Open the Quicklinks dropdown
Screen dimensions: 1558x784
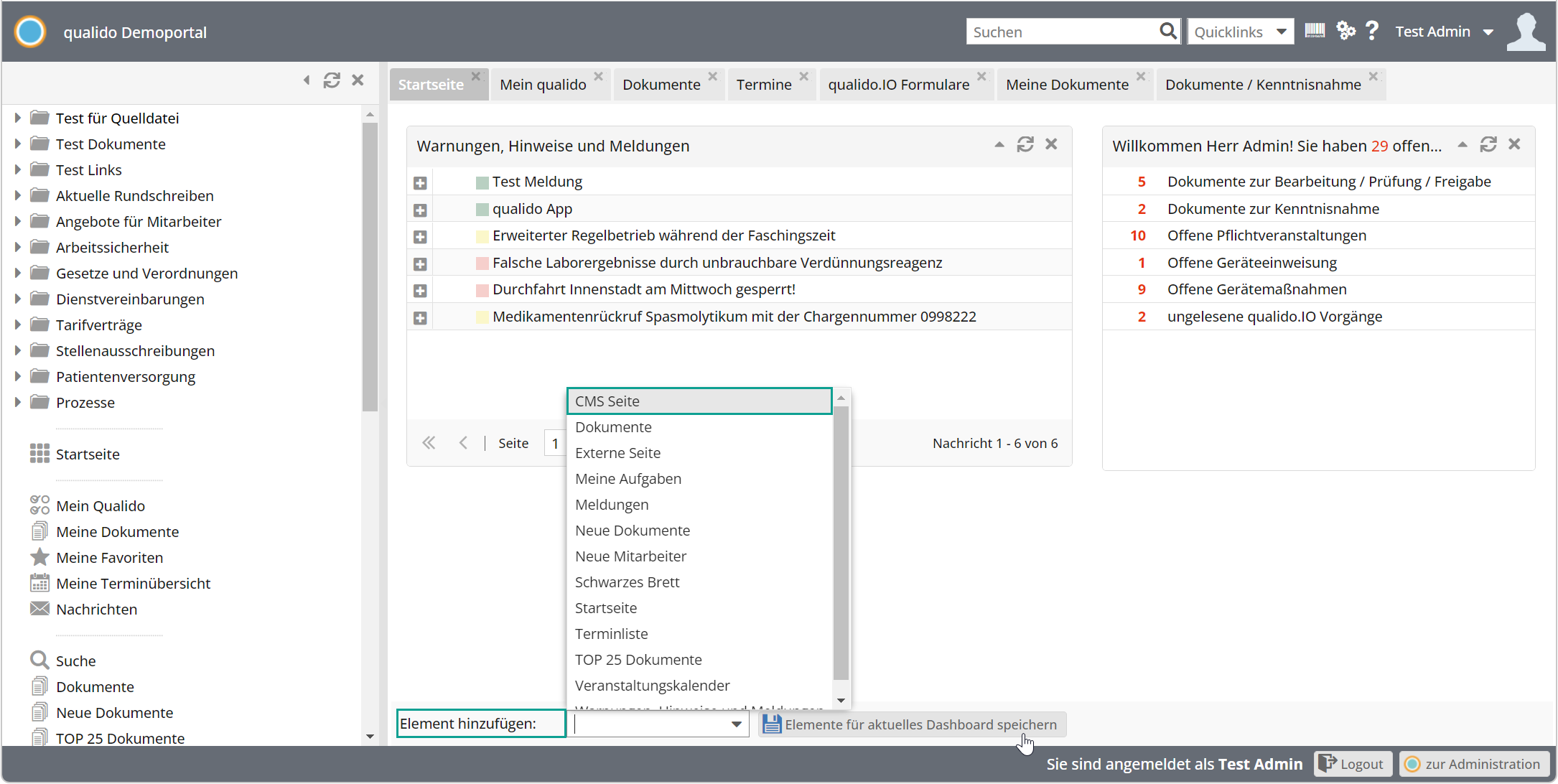coord(1240,32)
